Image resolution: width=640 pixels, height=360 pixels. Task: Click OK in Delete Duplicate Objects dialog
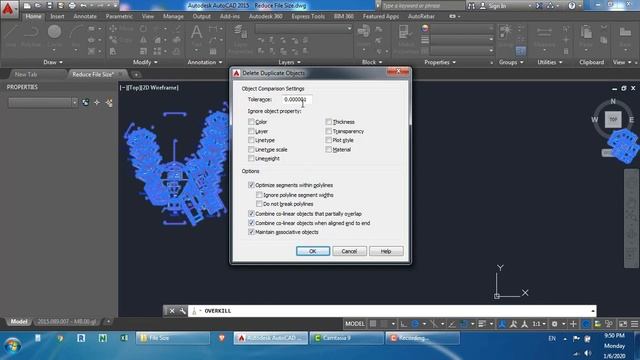pyautogui.click(x=313, y=251)
